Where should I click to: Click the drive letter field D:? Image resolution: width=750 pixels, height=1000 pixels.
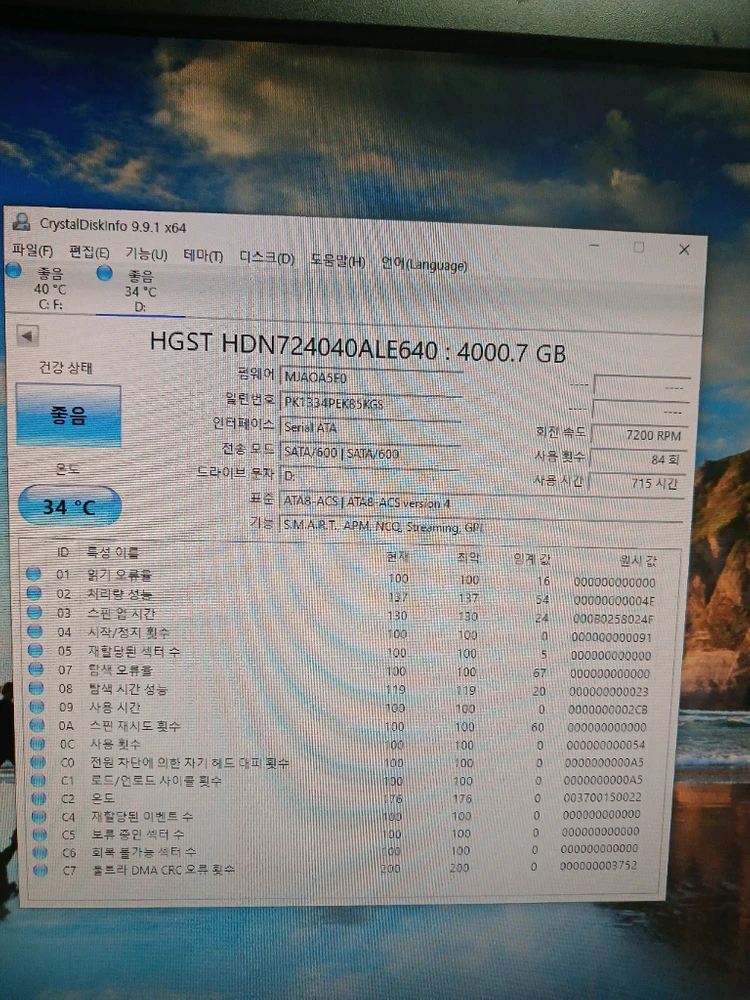370,476
